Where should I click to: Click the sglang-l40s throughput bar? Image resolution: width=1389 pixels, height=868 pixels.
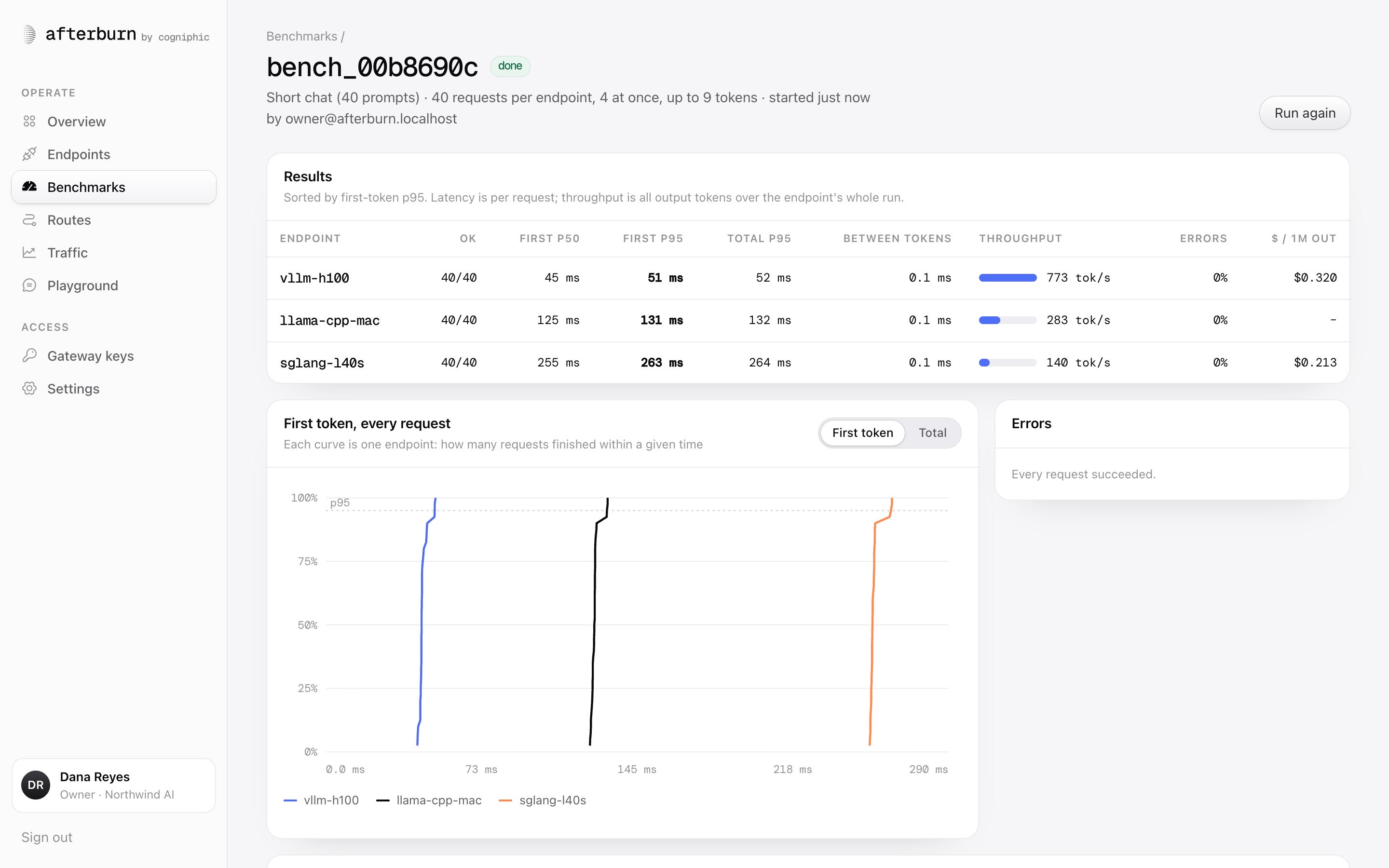1008,362
